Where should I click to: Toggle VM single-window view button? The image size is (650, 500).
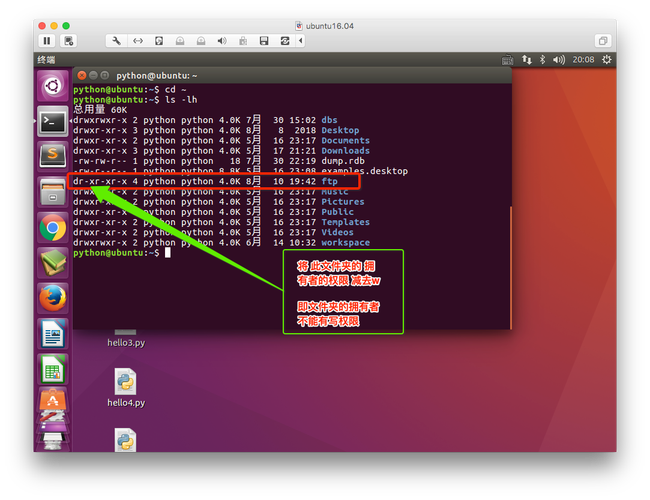coord(603,41)
